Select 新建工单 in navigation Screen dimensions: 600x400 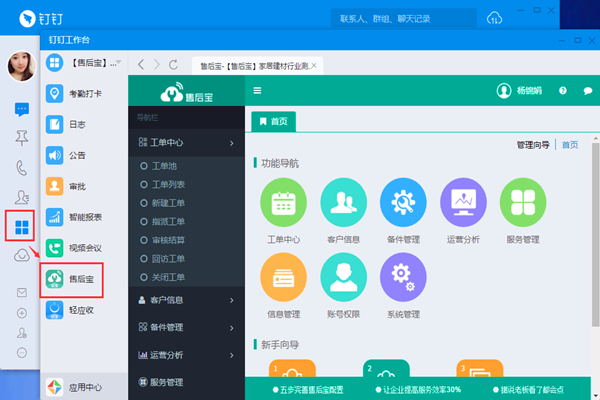tap(168, 203)
